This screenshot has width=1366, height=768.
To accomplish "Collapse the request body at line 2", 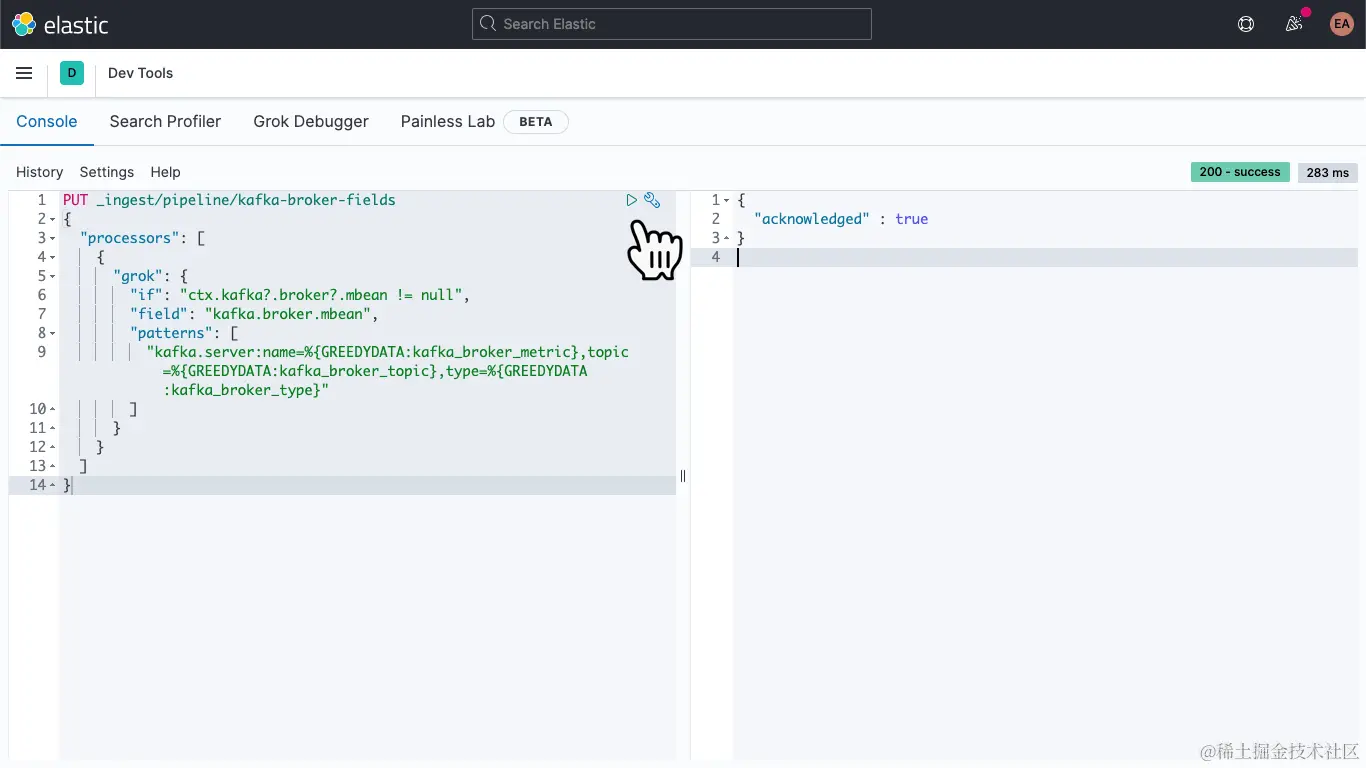I will point(54,218).
